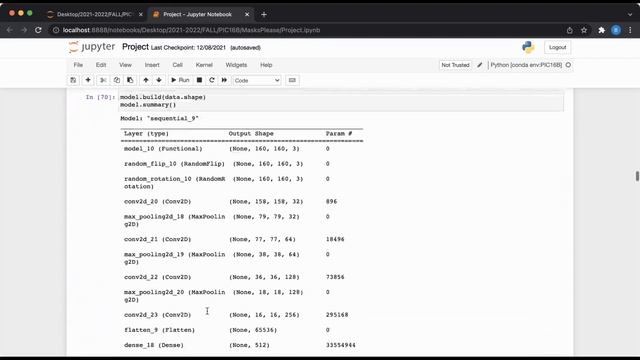This screenshot has width=640, height=360.
Task: Interrupt the kernel stop icon
Action: point(199,80)
